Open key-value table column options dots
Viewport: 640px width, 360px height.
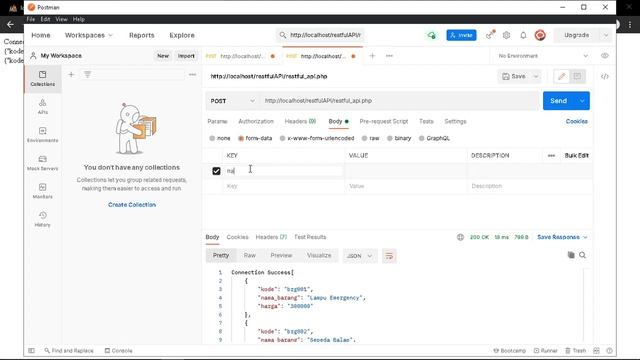pyautogui.click(x=551, y=156)
